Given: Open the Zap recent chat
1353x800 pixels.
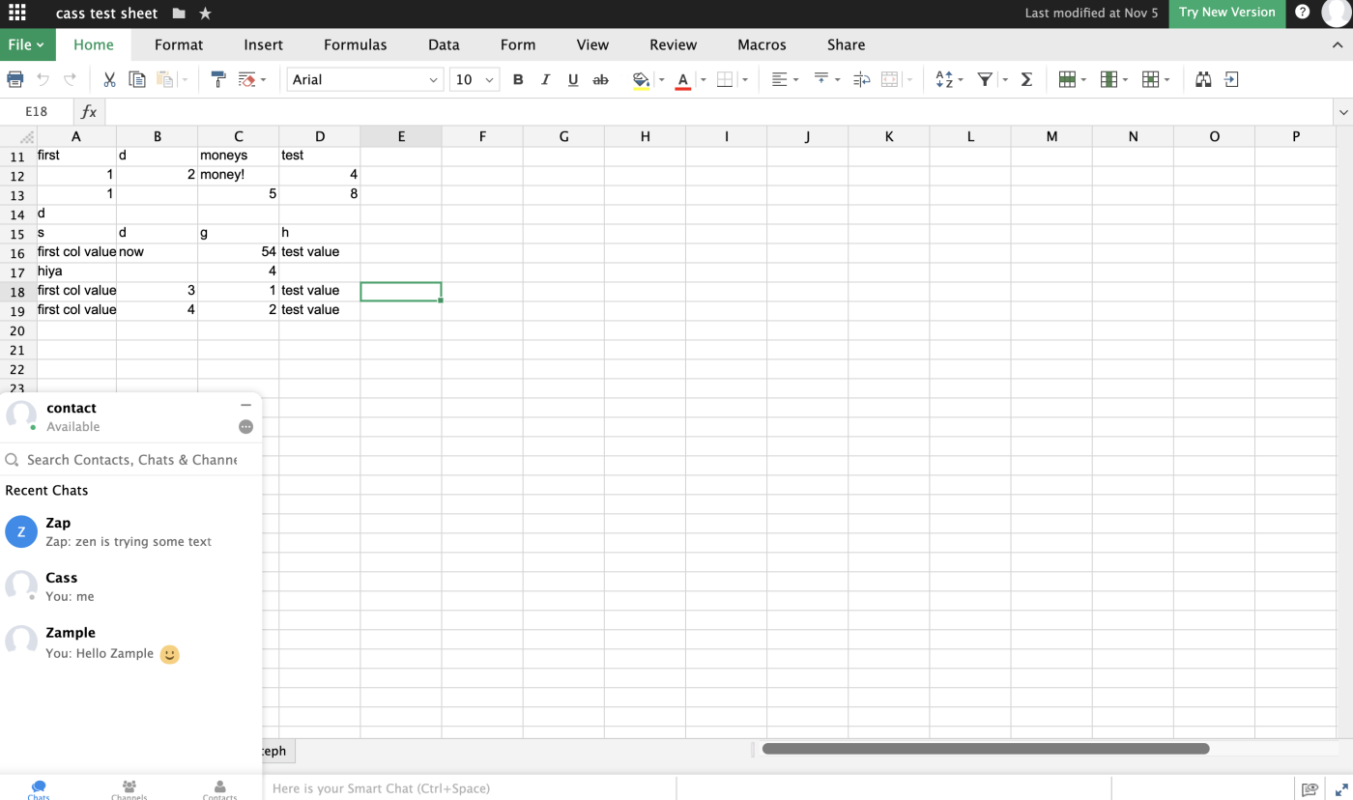Looking at the screenshot, I should (128, 532).
